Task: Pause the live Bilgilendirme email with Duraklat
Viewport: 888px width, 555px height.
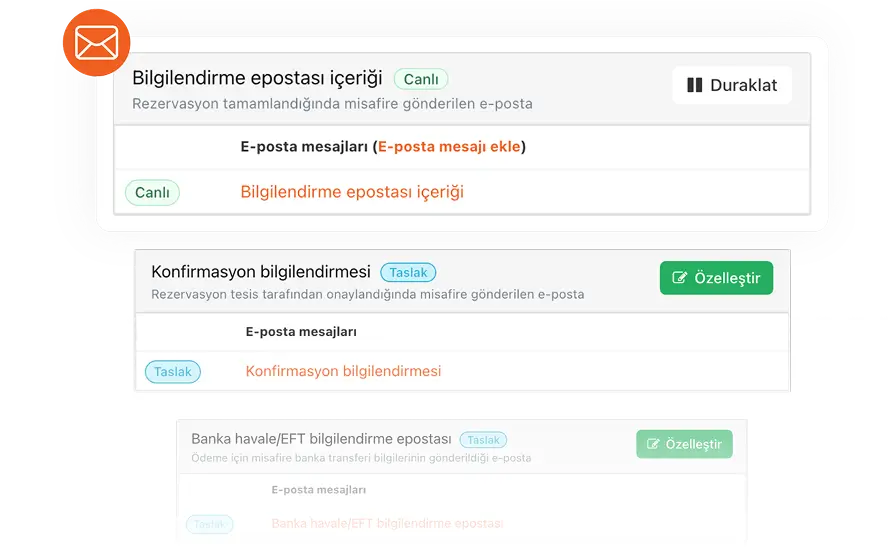Action: pyautogui.click(x=732, y=85)
